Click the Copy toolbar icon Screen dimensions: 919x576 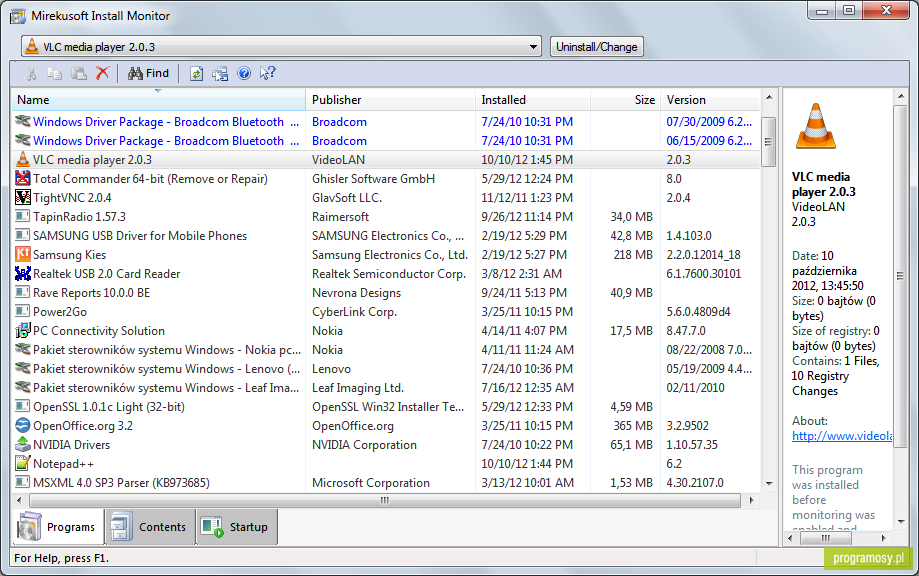(55, 73)
